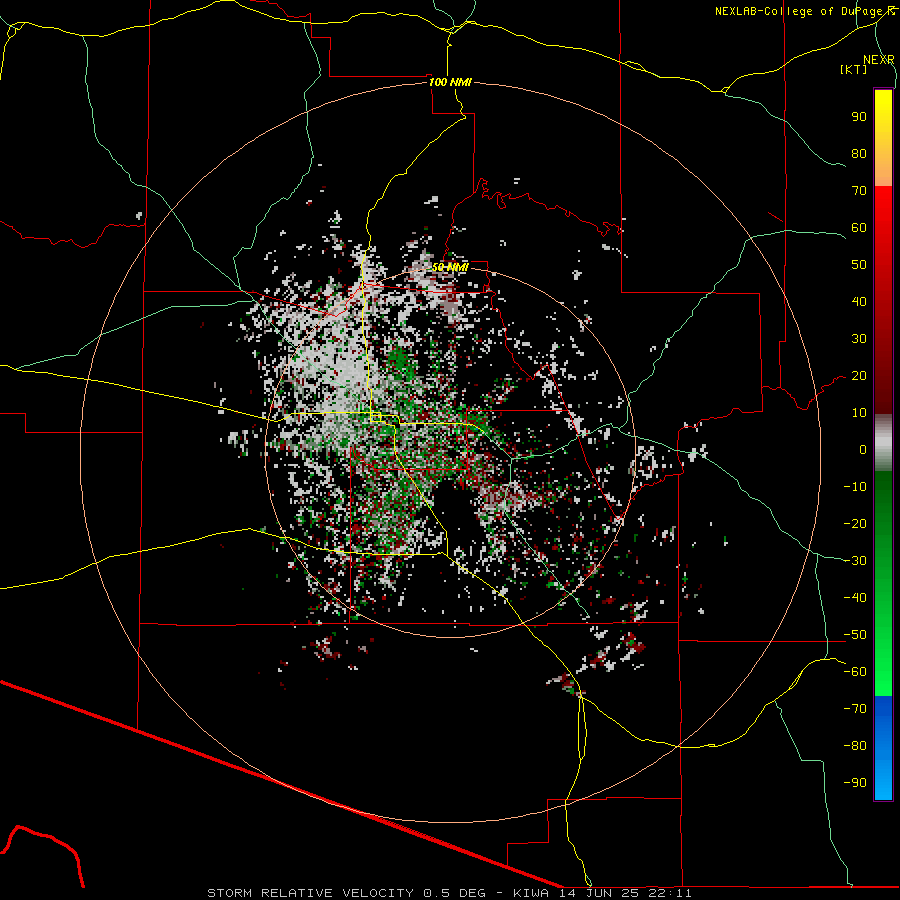Click the positive "50" velocity scale label
Image resolution: width=900 pixels, height=900 pixels.
pos(859,265)
